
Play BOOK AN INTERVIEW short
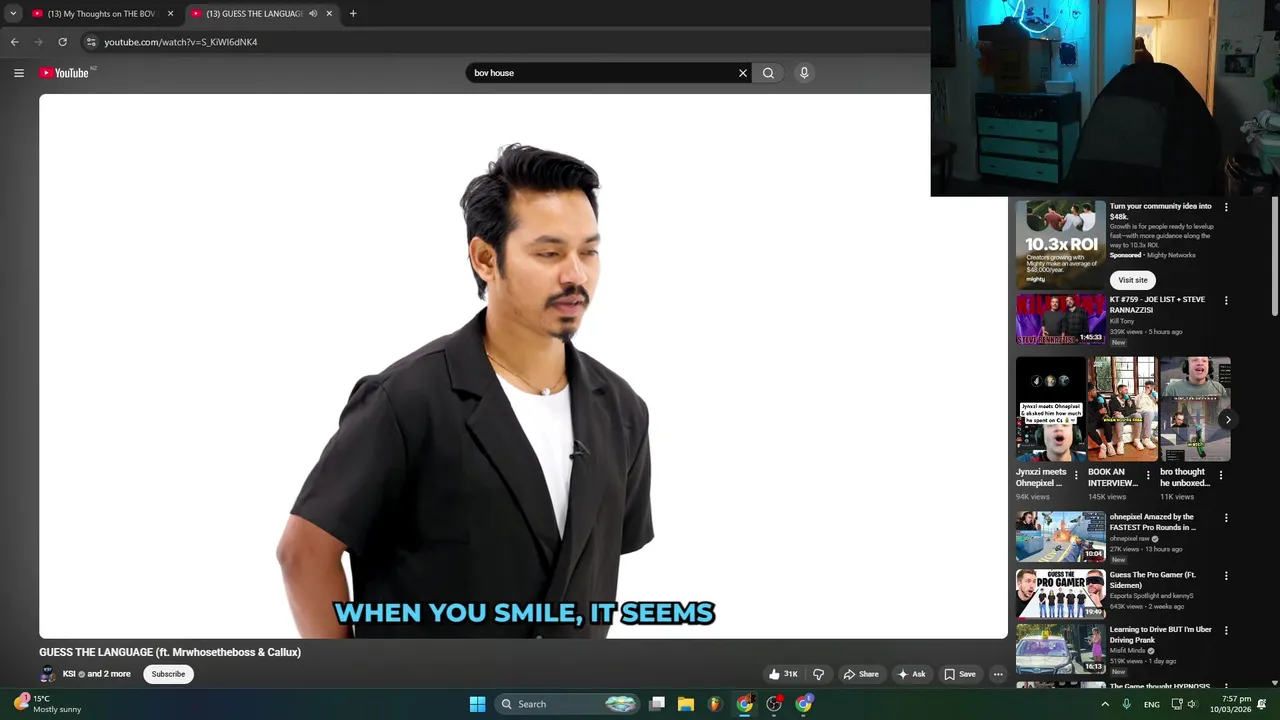1122,409
